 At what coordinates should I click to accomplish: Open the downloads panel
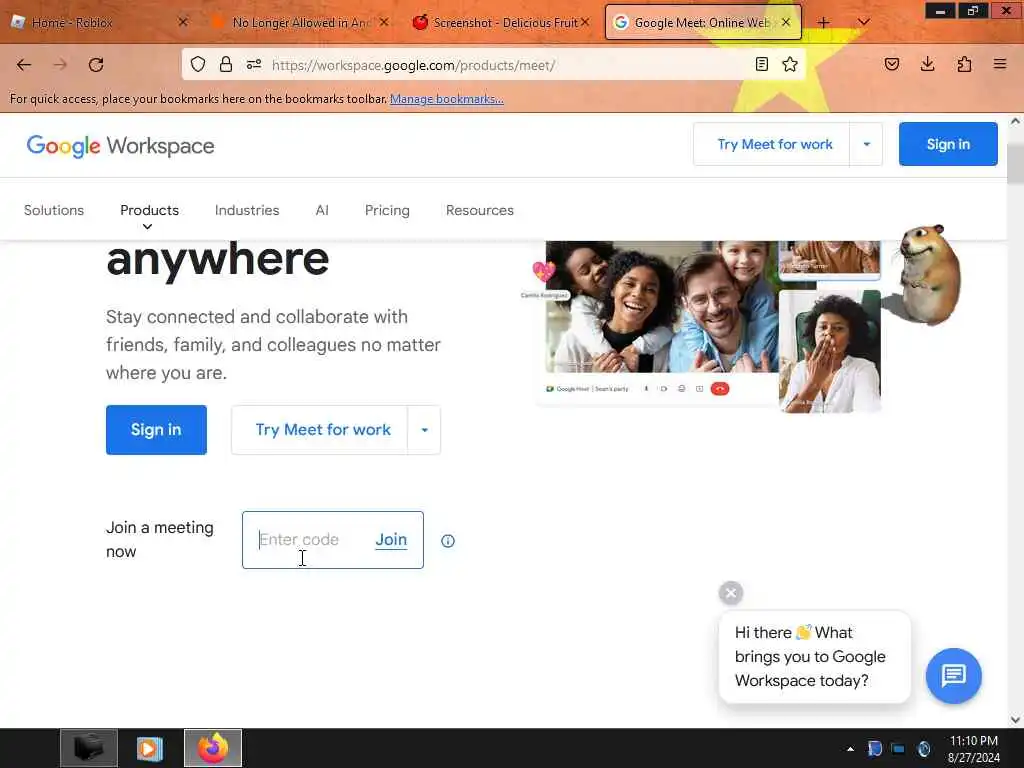coord(927,64)
